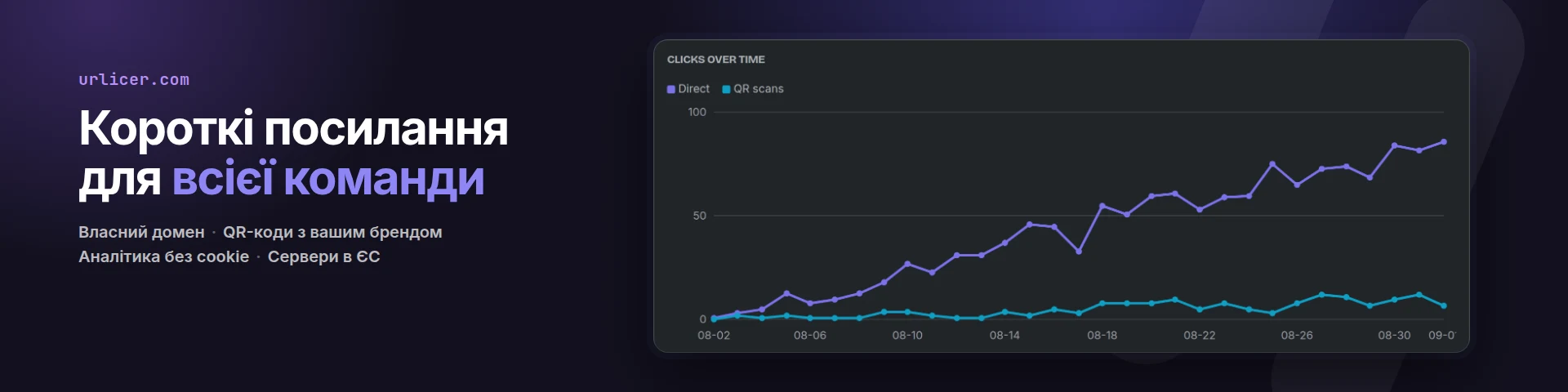The width and height of the screenshot is (1568, 392).
Task: Click the 100 y-axis label
Action: point(697,112)
